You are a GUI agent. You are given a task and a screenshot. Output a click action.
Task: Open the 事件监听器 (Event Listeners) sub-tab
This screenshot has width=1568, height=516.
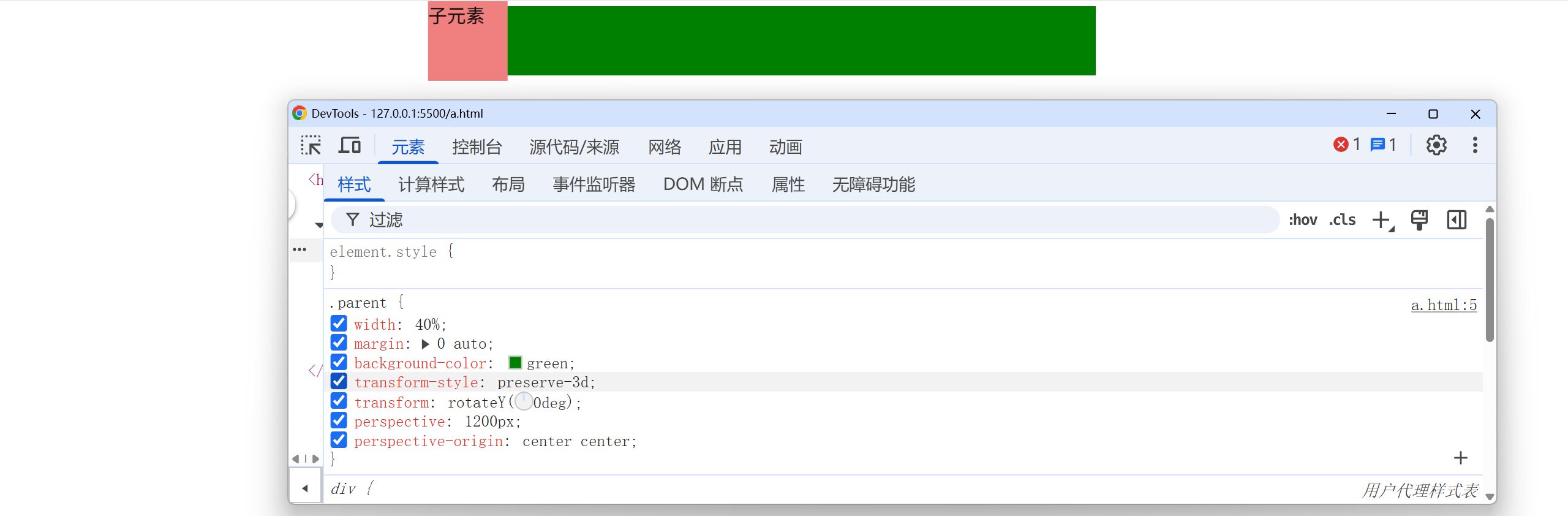click(594, 184)
